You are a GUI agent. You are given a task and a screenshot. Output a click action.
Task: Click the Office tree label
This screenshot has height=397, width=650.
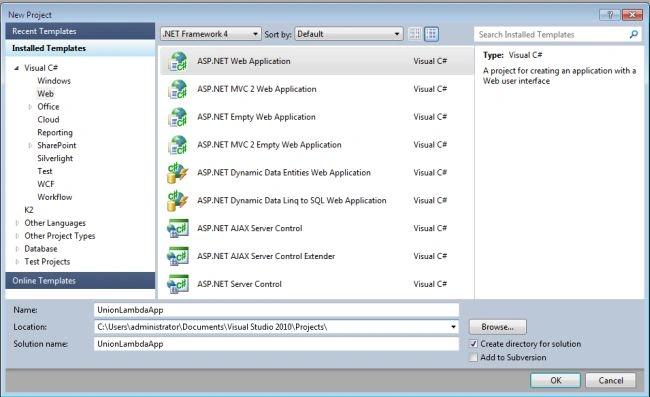[x=48, y=107]
